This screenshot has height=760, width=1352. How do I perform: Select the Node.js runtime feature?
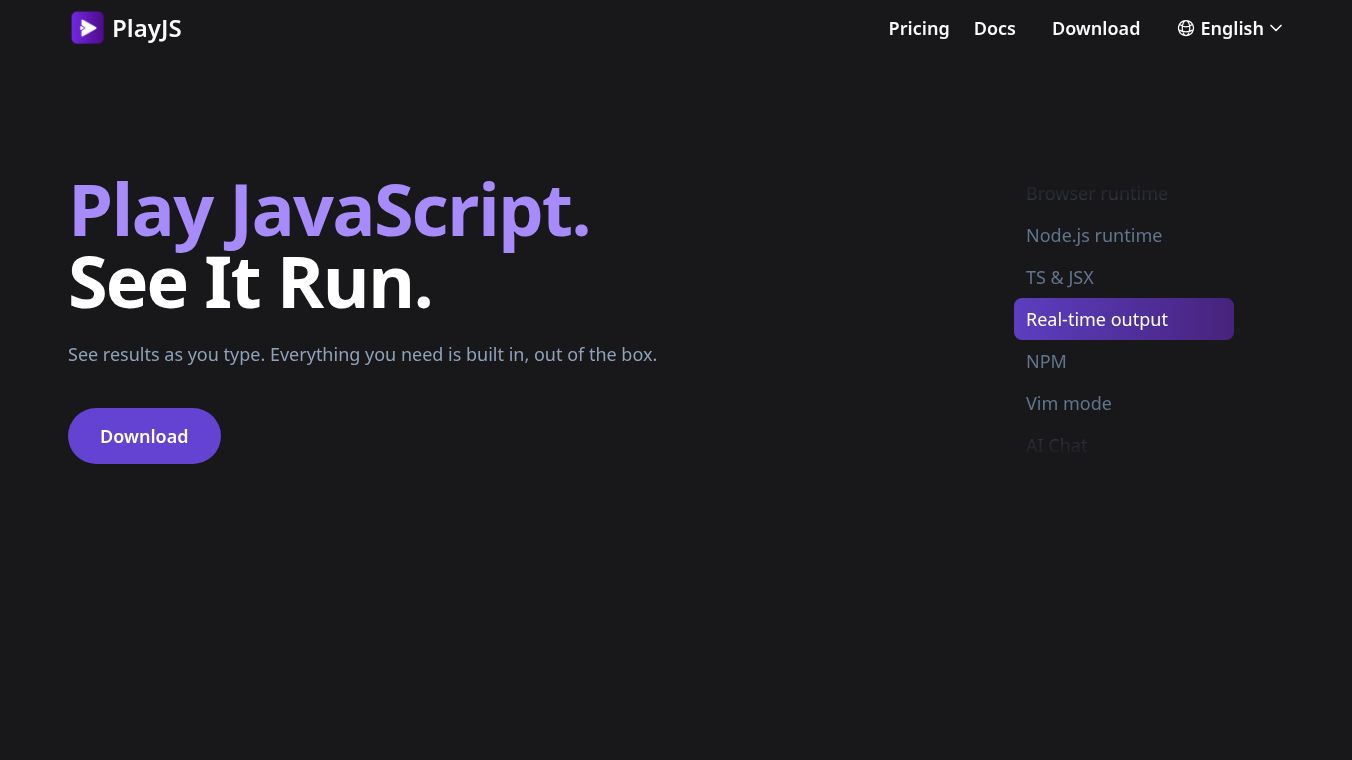[1124, 235]
